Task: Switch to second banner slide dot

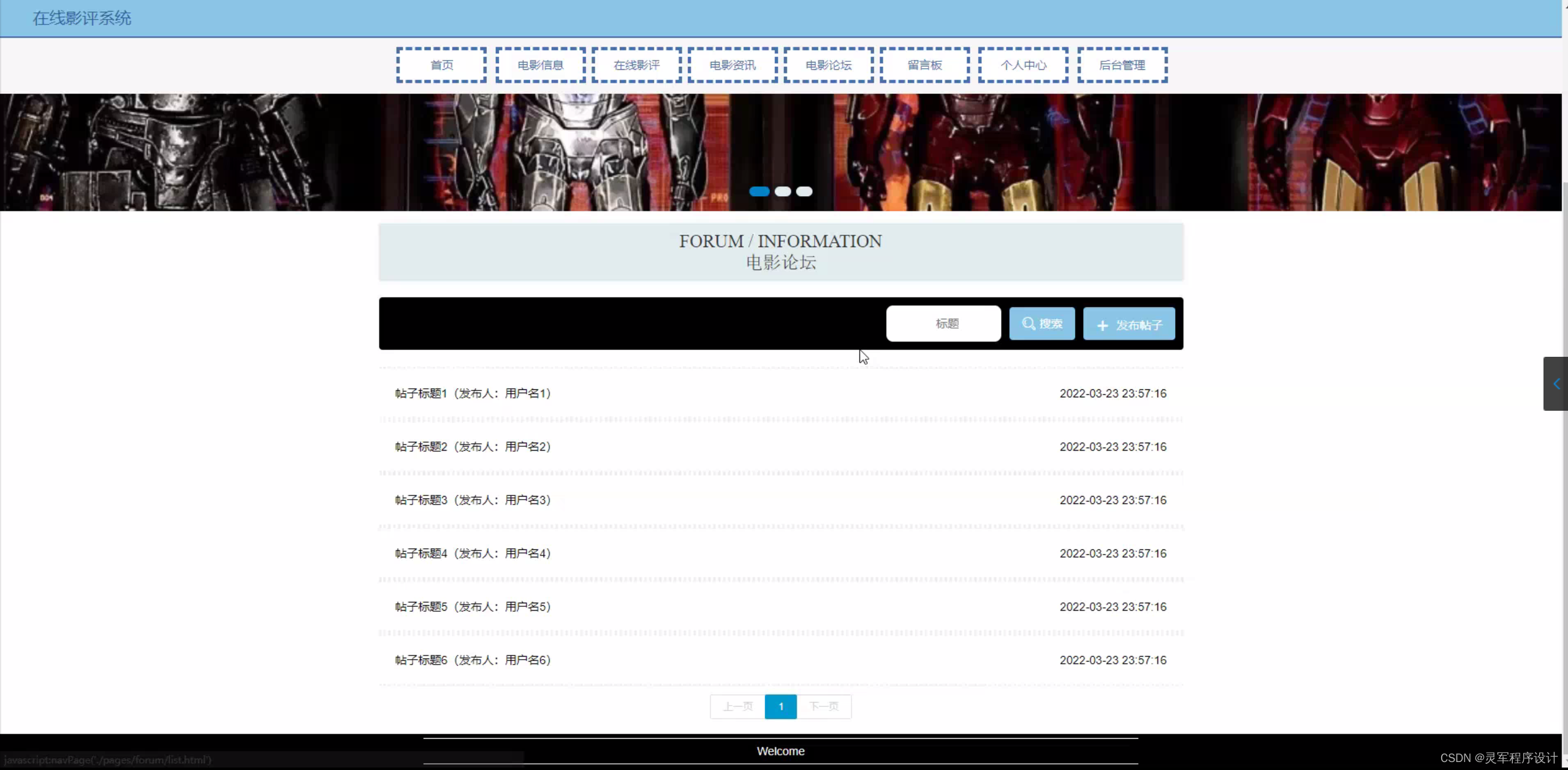Action: (x=782, y=192)
